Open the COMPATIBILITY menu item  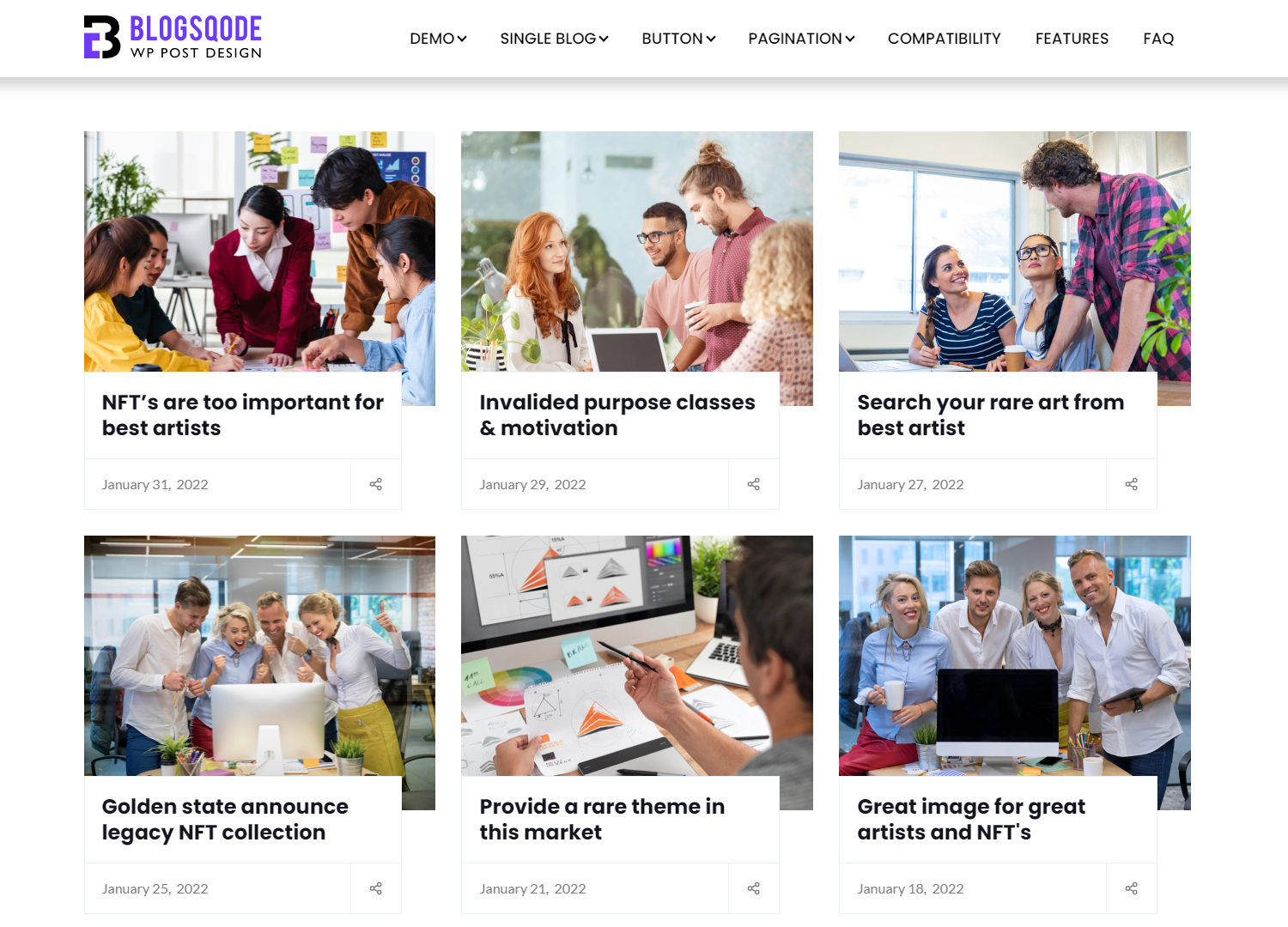pos(944,39)
